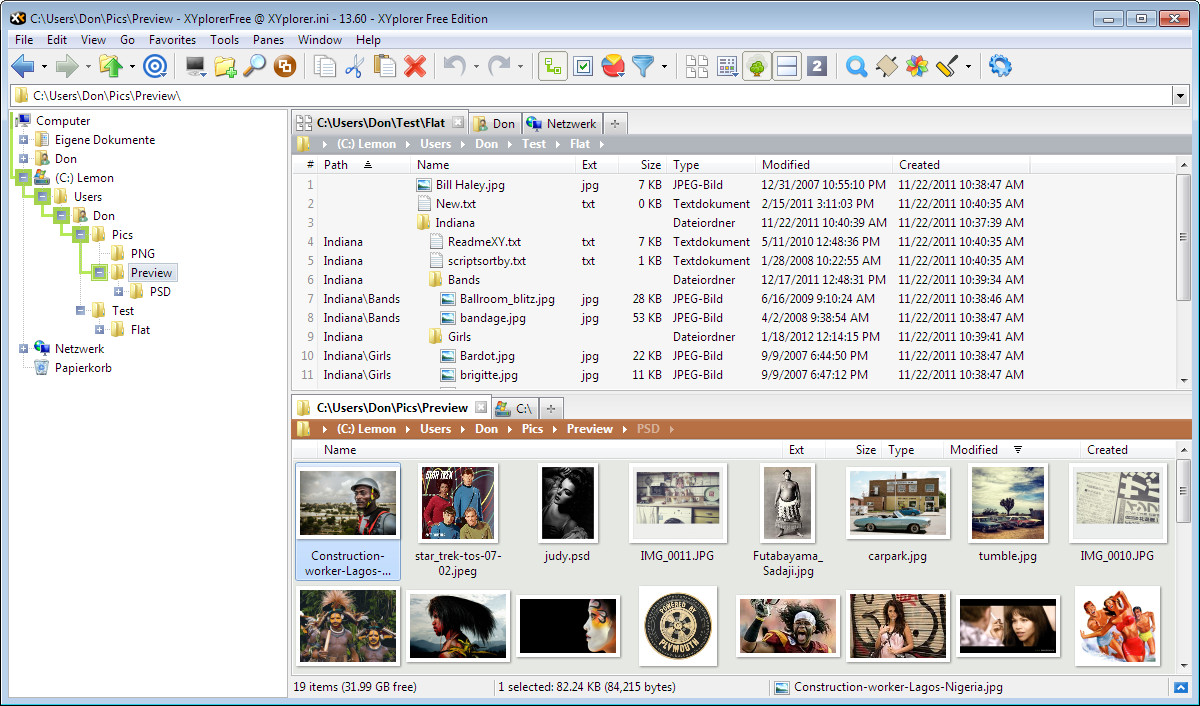Click the brown round toolbar icon
Image resolution: width=1200 pixels, height=706 pixels.
(x=285, y=67)
